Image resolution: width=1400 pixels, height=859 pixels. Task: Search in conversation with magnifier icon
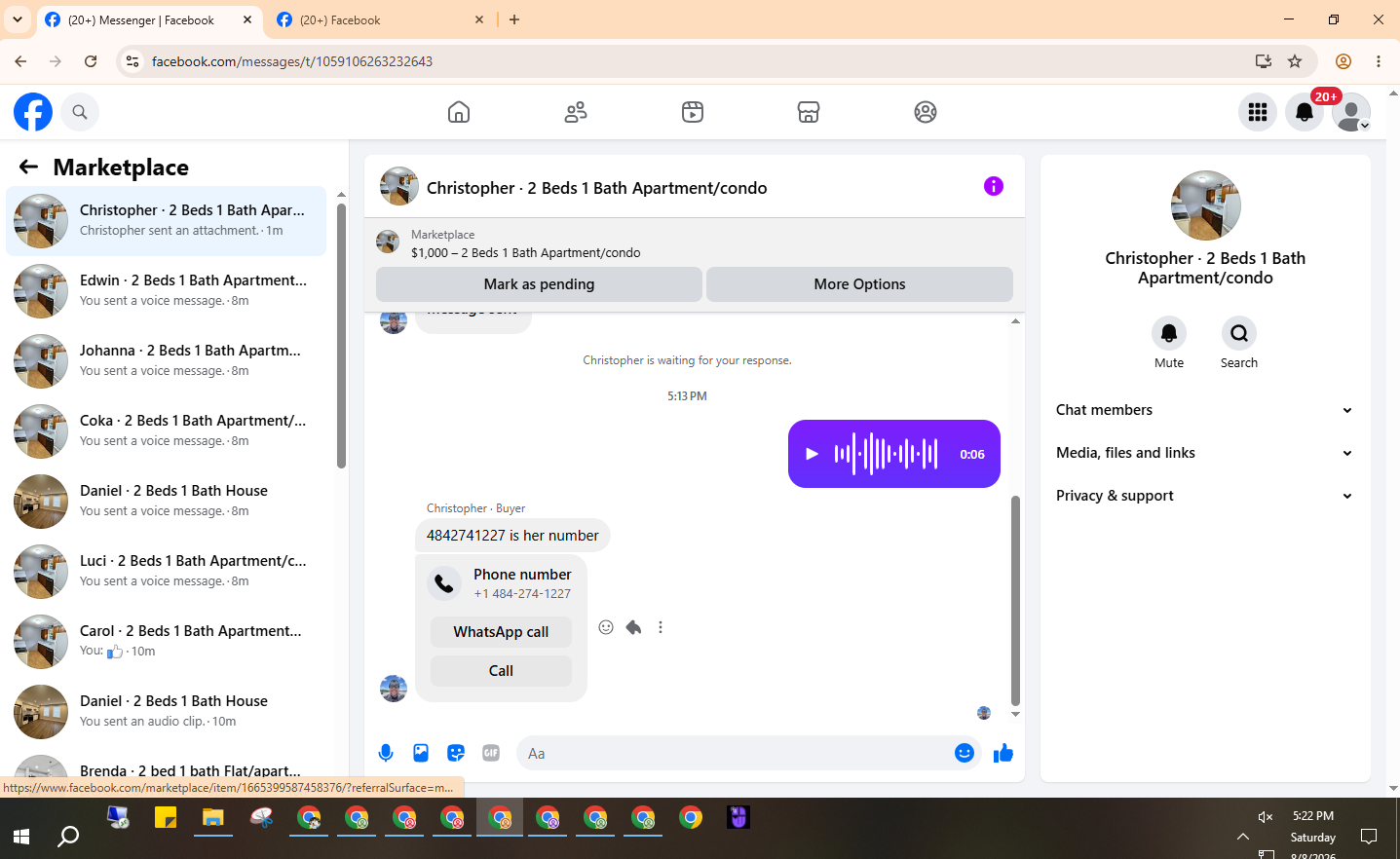(x=1239, y=333)
